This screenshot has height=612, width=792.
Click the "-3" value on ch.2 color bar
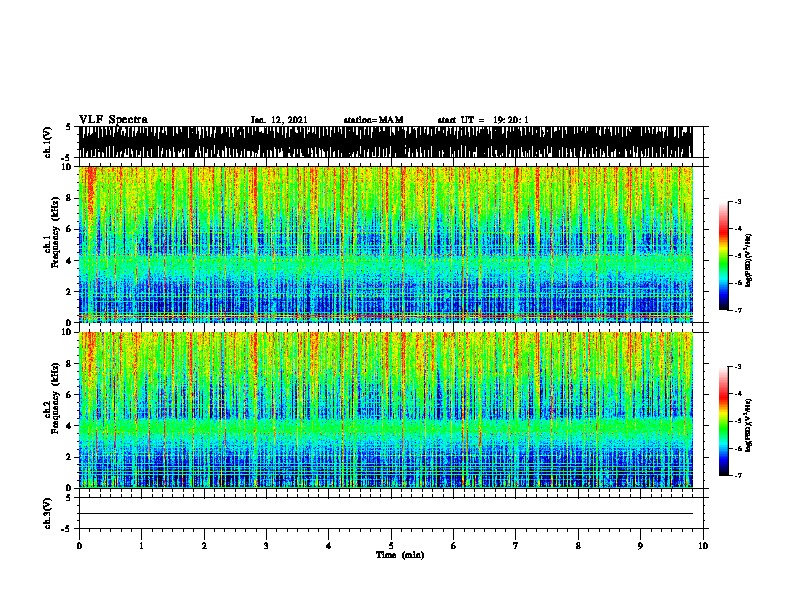(x=737, y=367)
